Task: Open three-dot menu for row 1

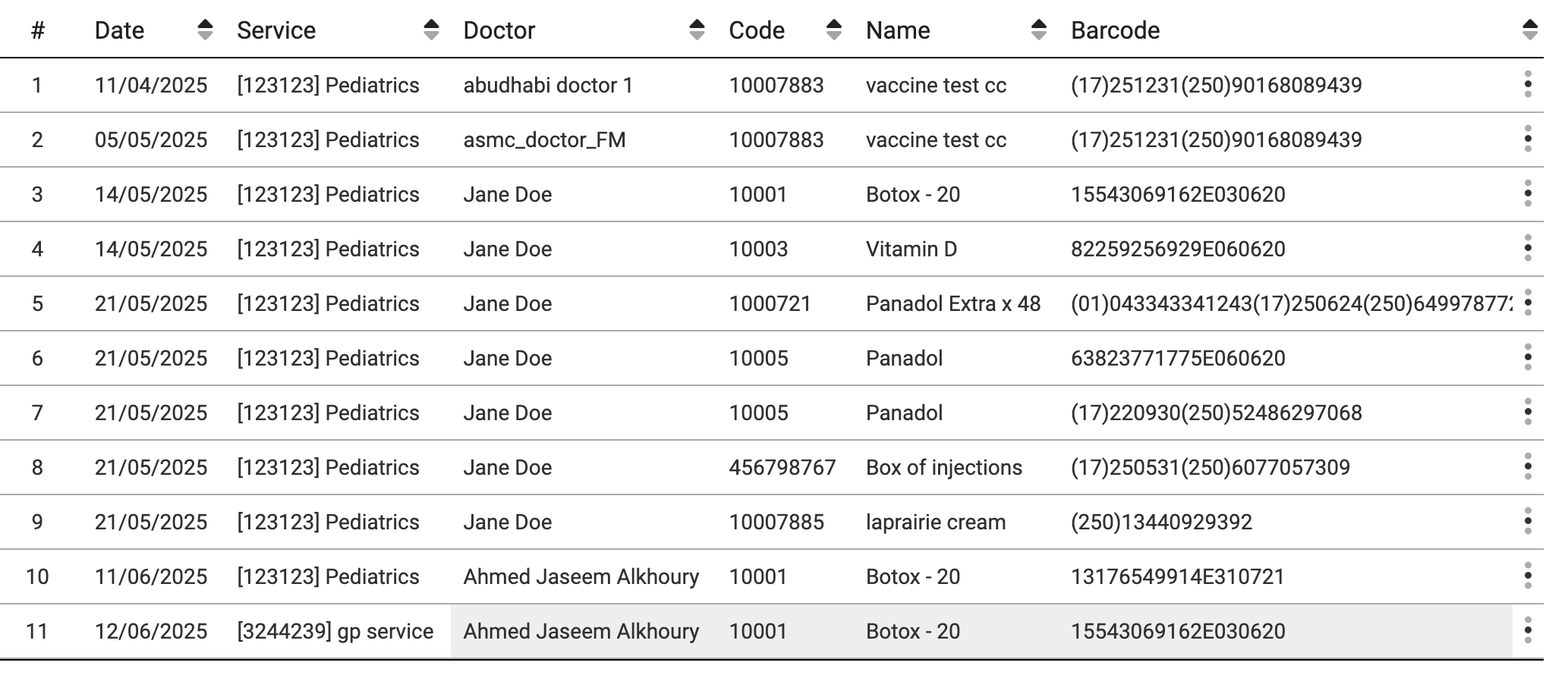Action: (x=1527, y=84)
